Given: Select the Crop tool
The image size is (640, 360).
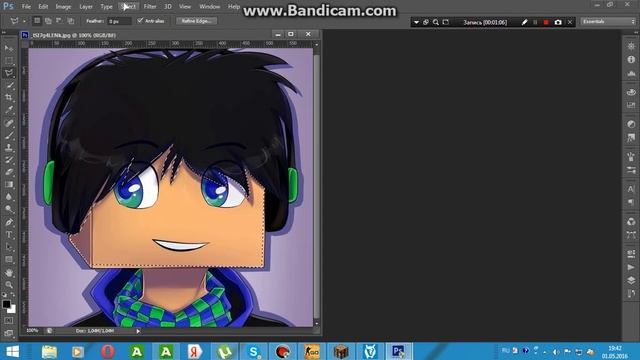Looking at the screenshot, I should tap(9, 98).
